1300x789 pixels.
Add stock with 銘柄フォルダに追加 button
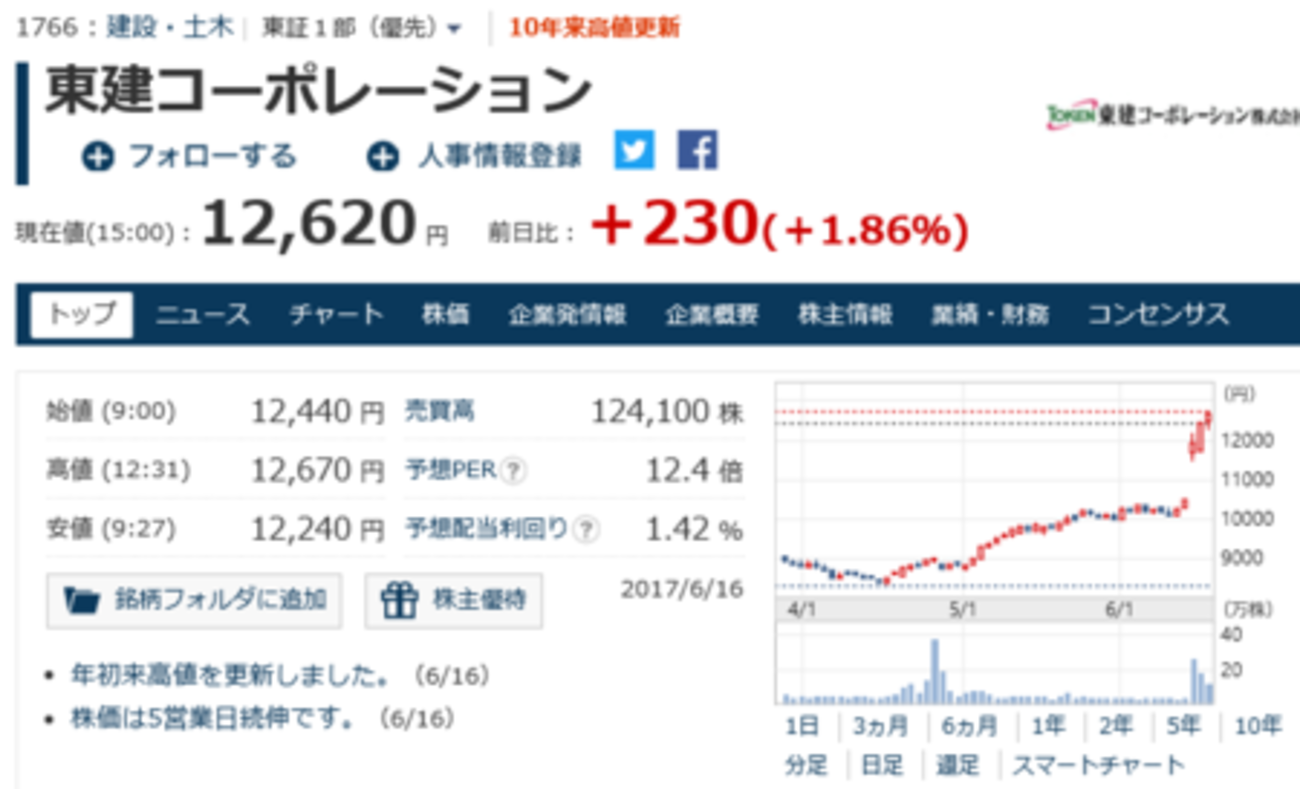(x=194, y=600)
